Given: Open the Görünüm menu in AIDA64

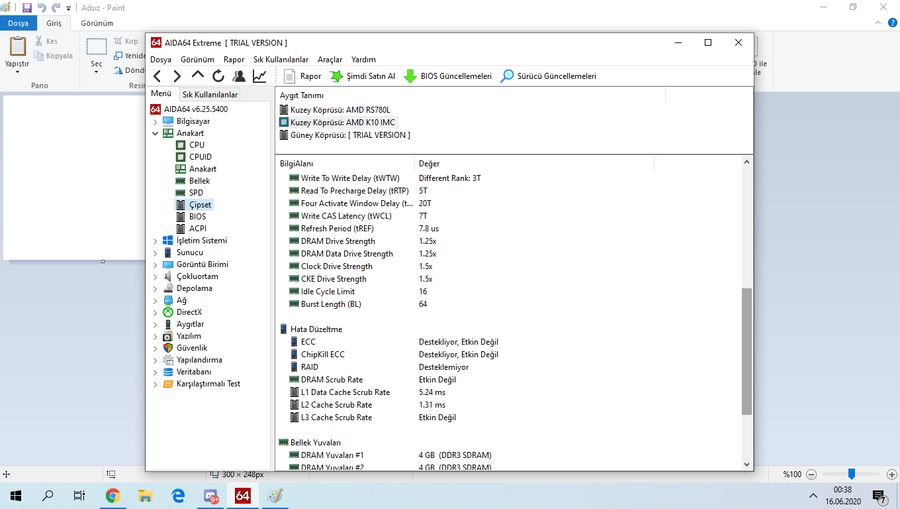Looking at the screenshot, I should point(197,59).
